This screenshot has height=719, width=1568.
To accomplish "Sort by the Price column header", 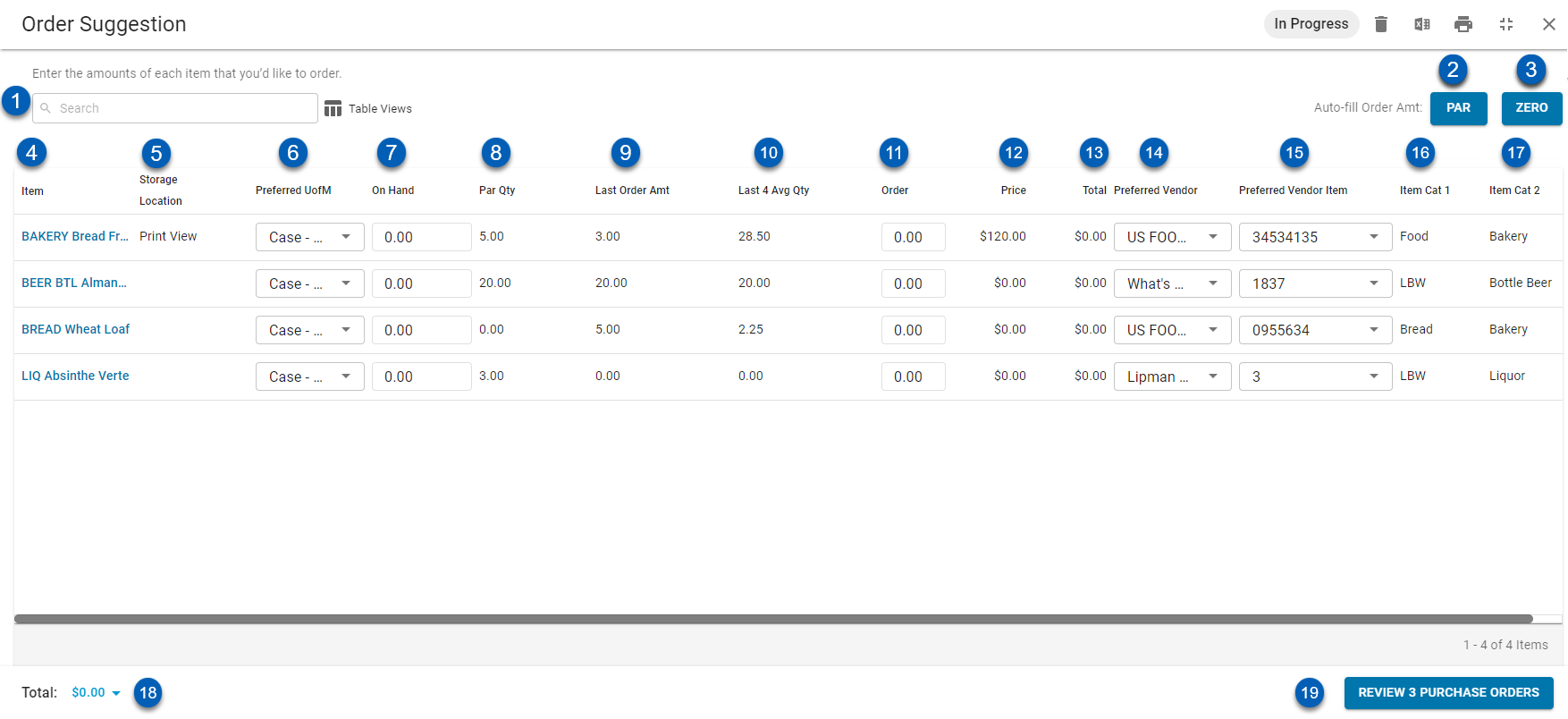I will (x=1013, y=190).
